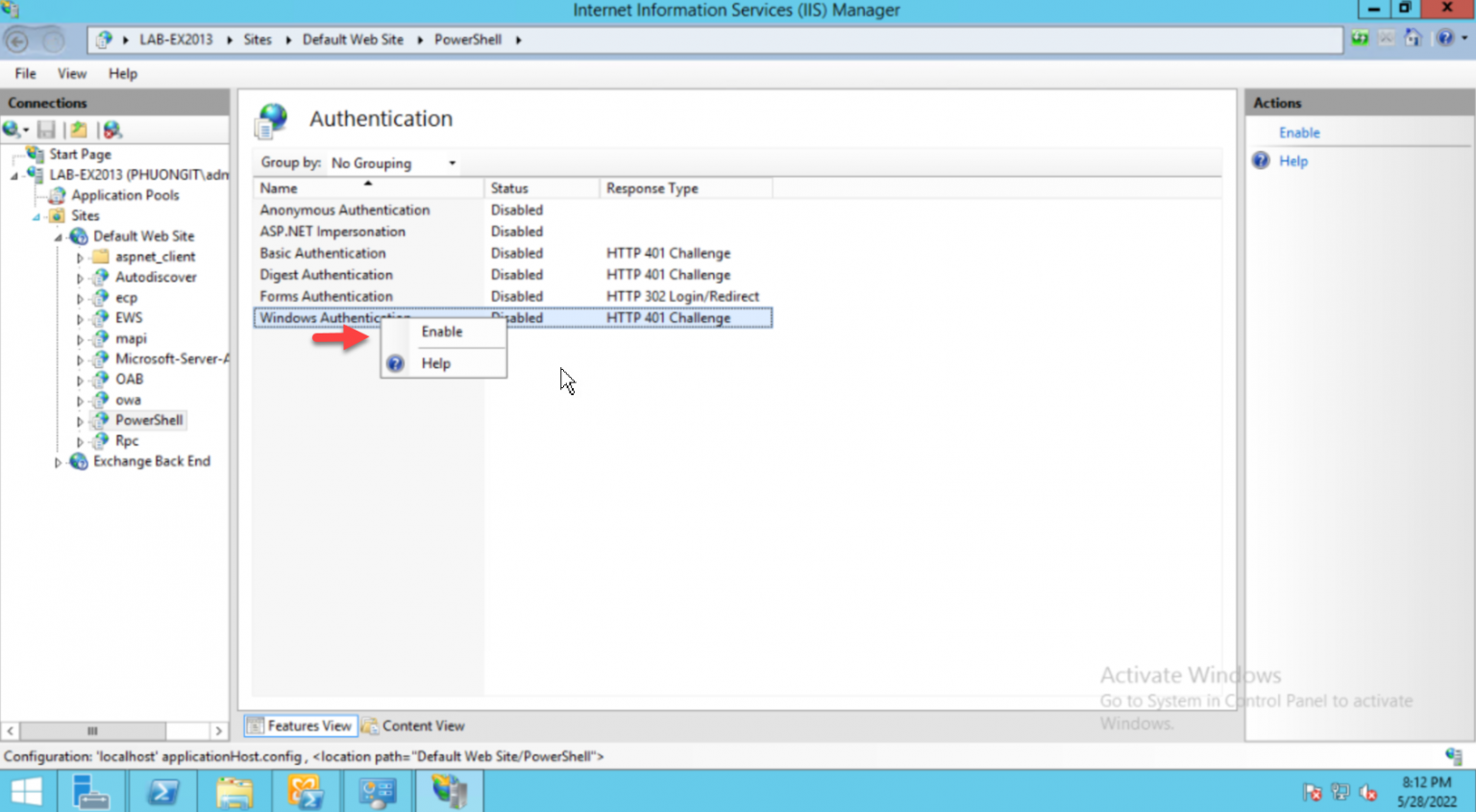Click the Help link in the Actions pane
This screenshot has height=812, width=1476.
tap(1292, 160)
